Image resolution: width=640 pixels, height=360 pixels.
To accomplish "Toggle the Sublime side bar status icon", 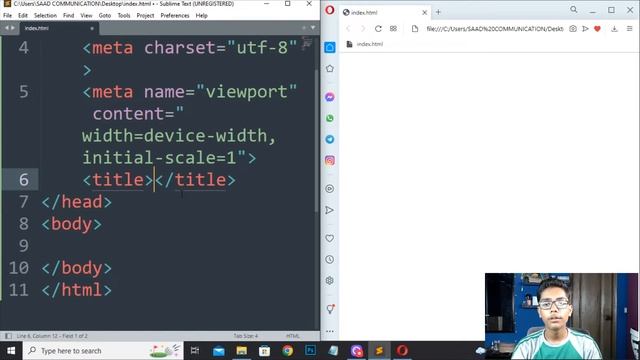I will click(x=8, y=336).
